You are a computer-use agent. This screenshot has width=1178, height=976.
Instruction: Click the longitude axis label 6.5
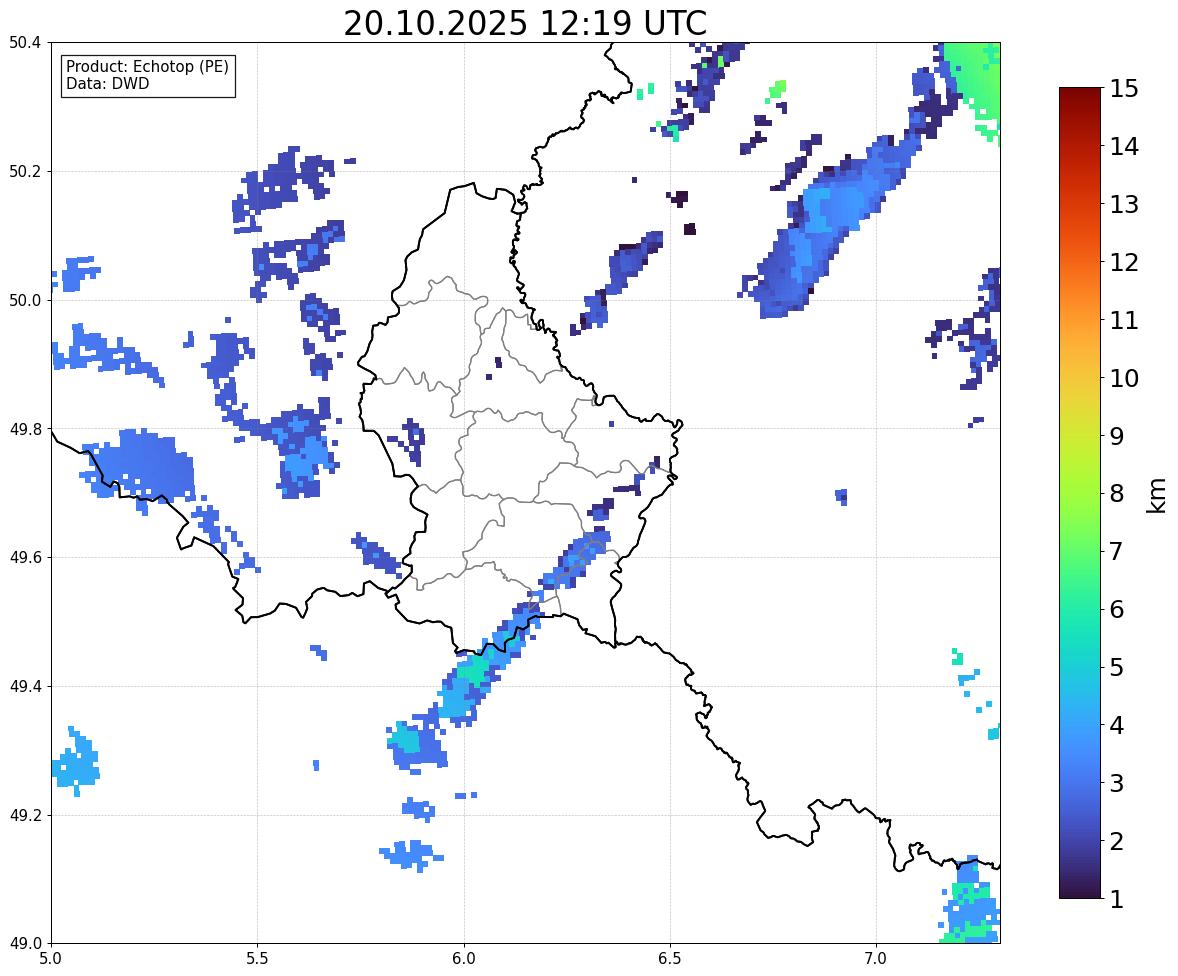[670, 959]
